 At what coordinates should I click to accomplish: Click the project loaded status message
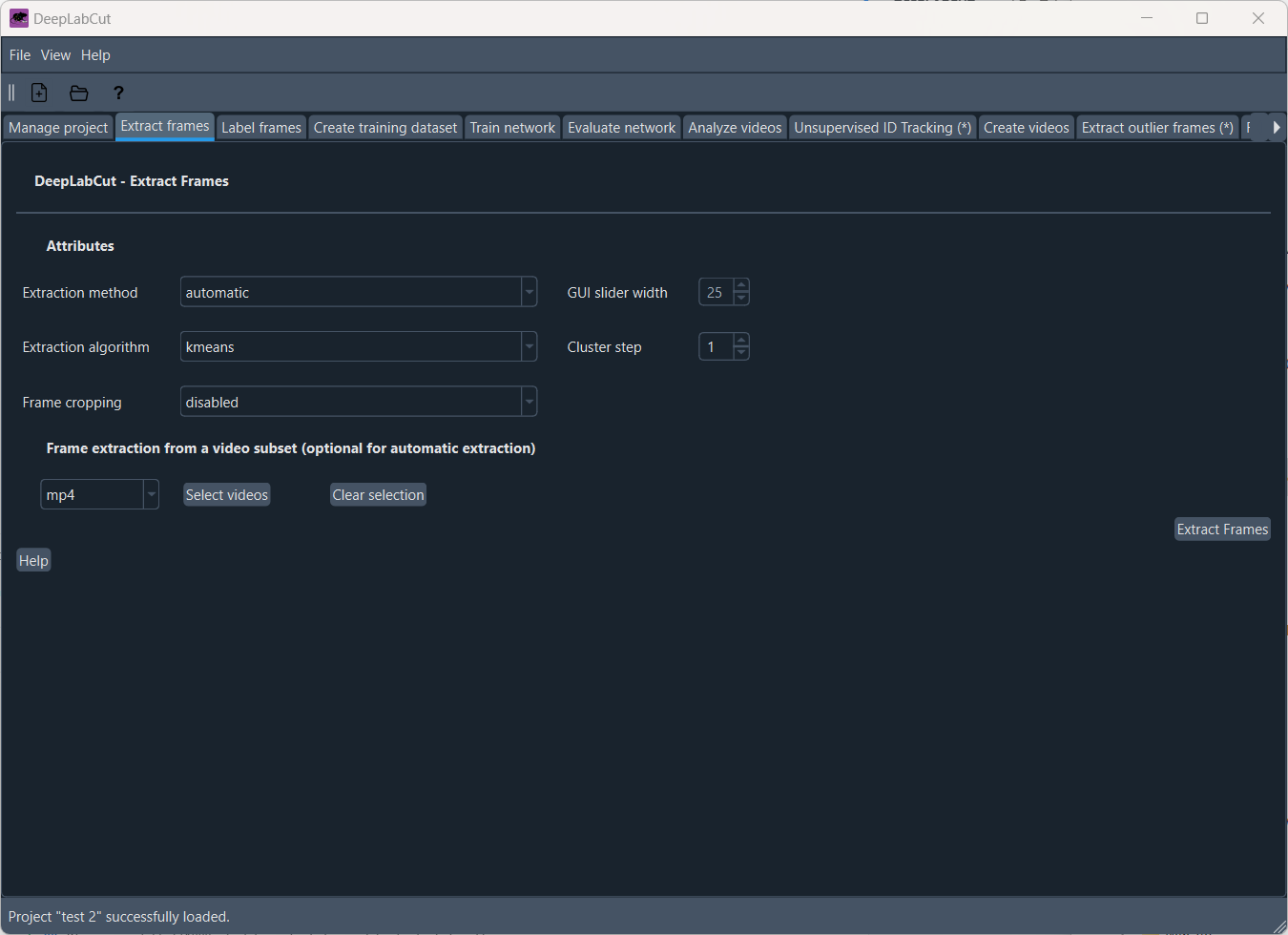coord(119,917)
